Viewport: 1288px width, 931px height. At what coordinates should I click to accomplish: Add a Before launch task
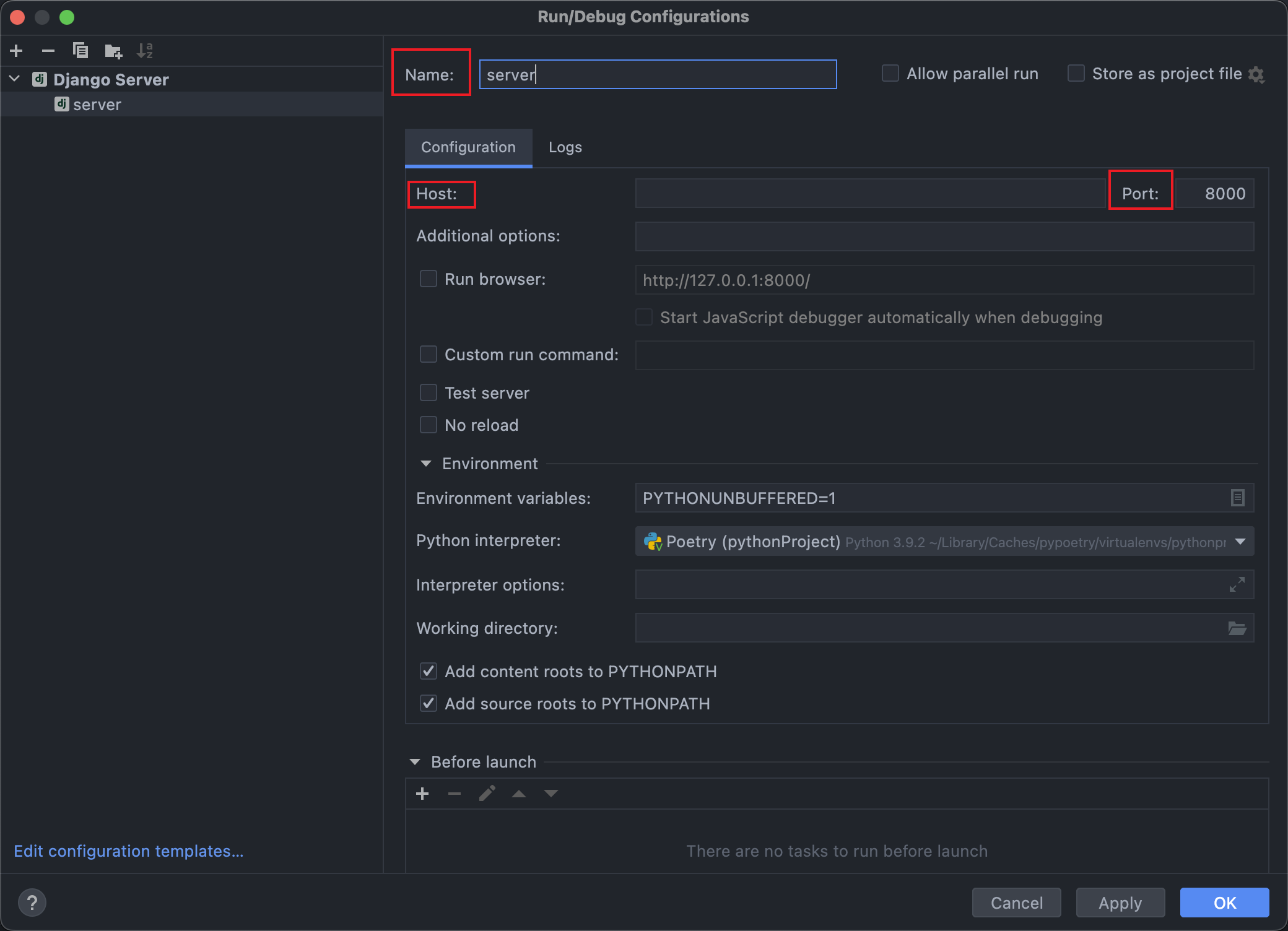[422, 794]
